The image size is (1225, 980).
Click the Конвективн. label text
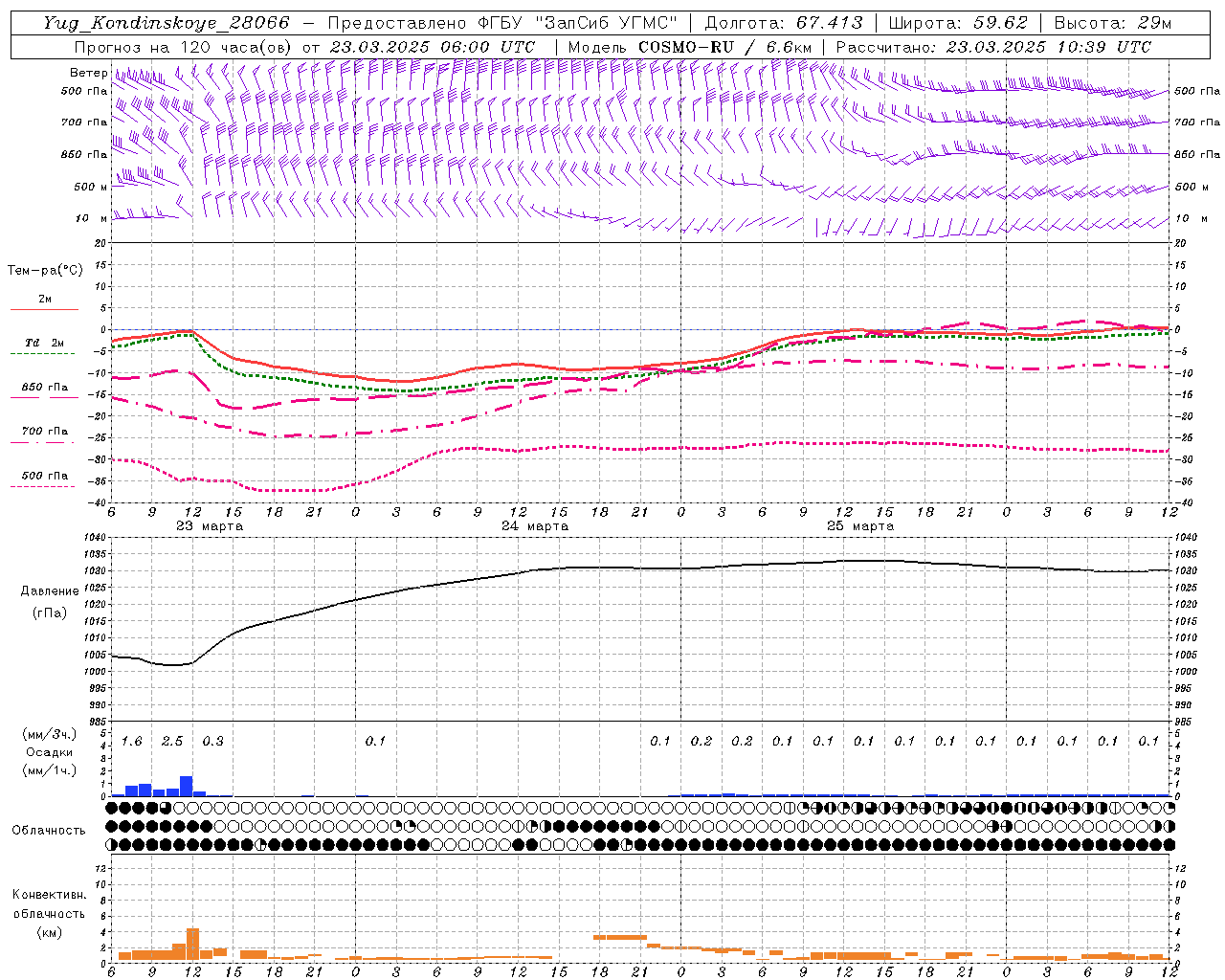pyautogui.click(x=49, y=895)
